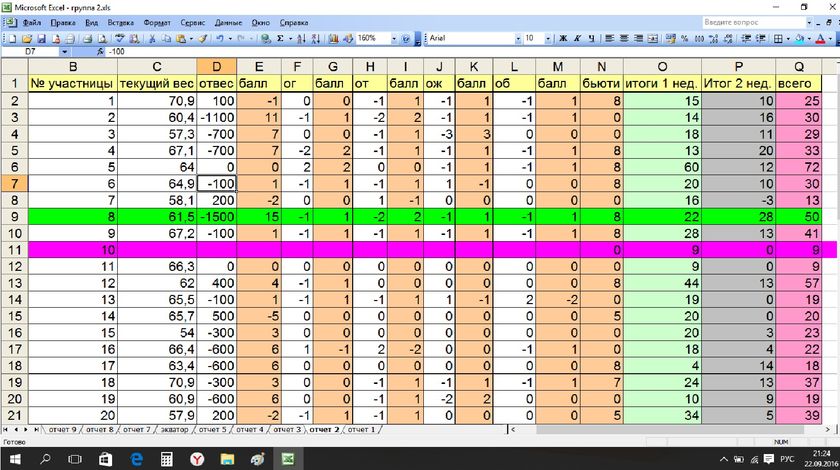This screenshot has height=470, width=840.
Task: Undo the last action
Action: (220, 39)
